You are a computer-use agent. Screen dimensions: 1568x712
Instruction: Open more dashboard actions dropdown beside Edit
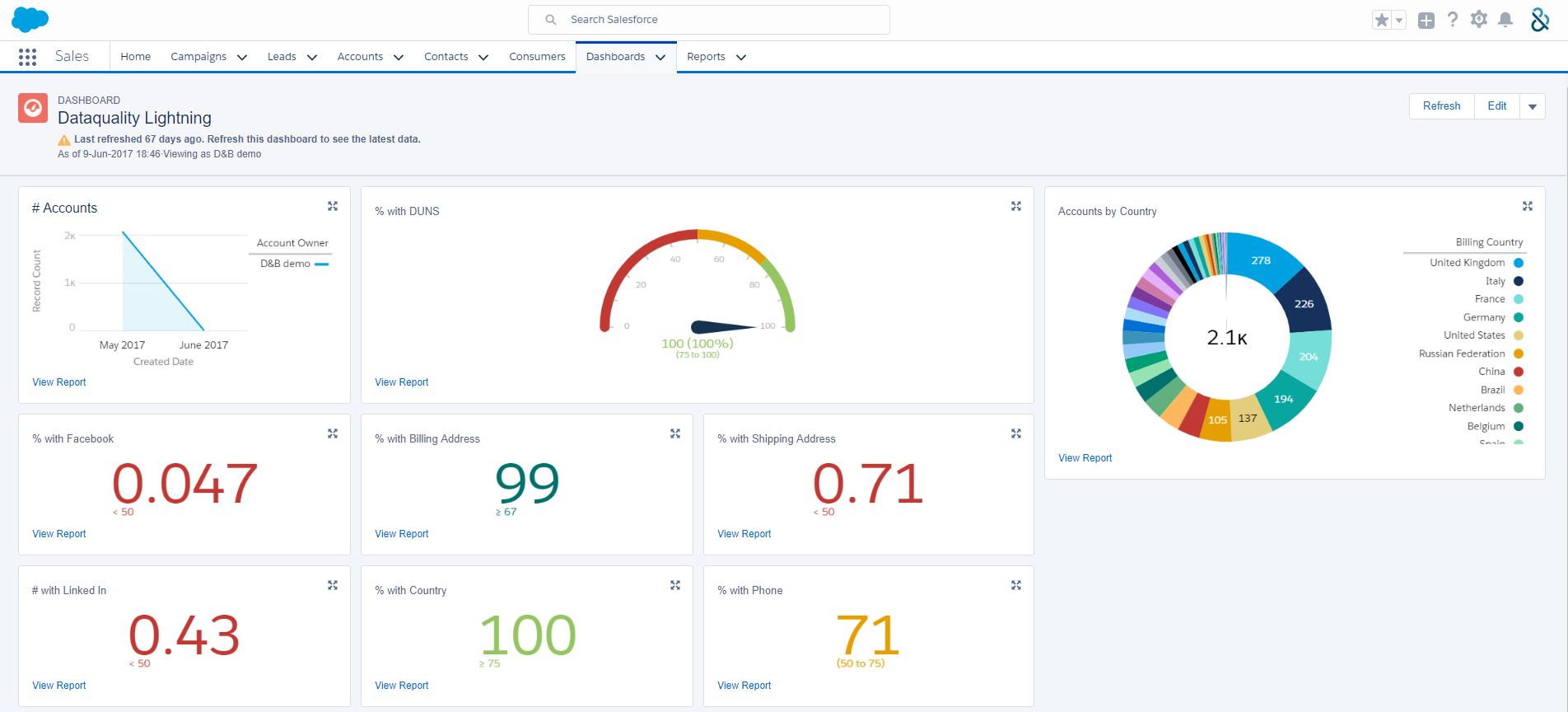[1533, 106]
